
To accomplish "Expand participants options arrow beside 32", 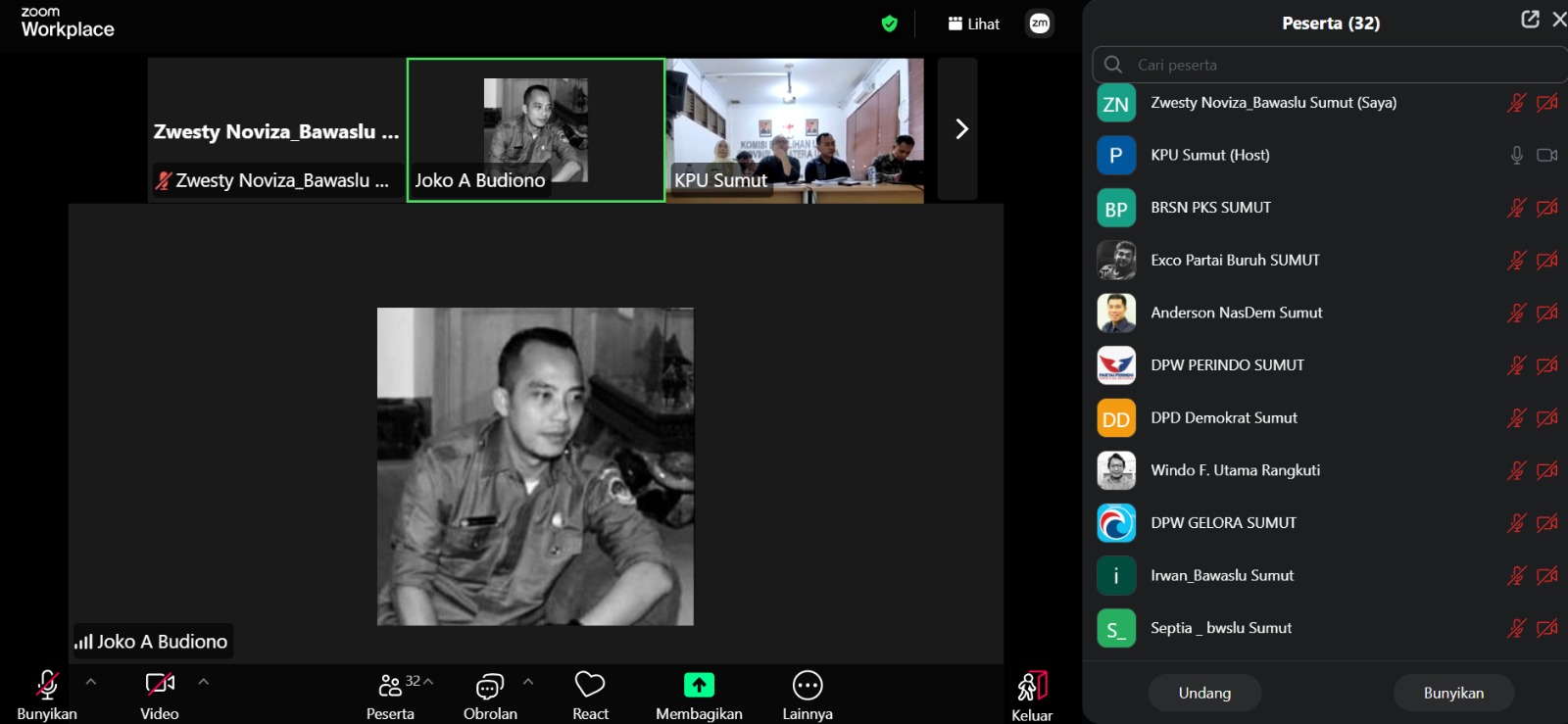I will coord(428,682).
